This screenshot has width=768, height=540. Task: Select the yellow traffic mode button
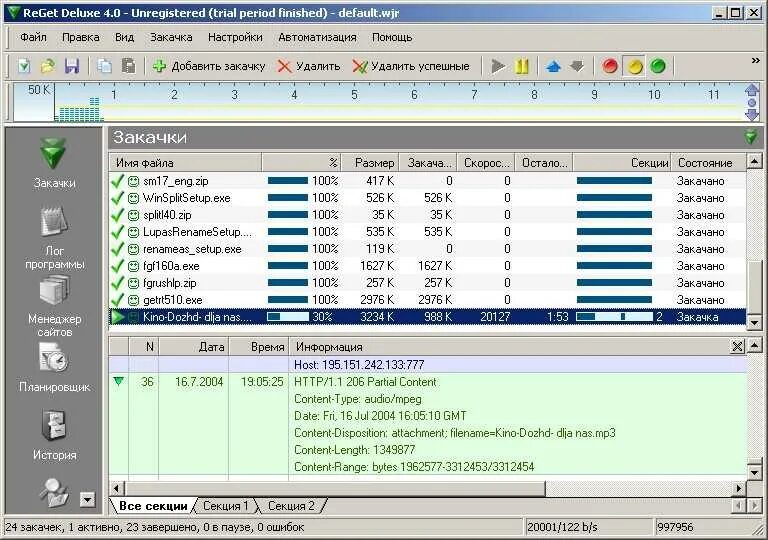[634, 66]
